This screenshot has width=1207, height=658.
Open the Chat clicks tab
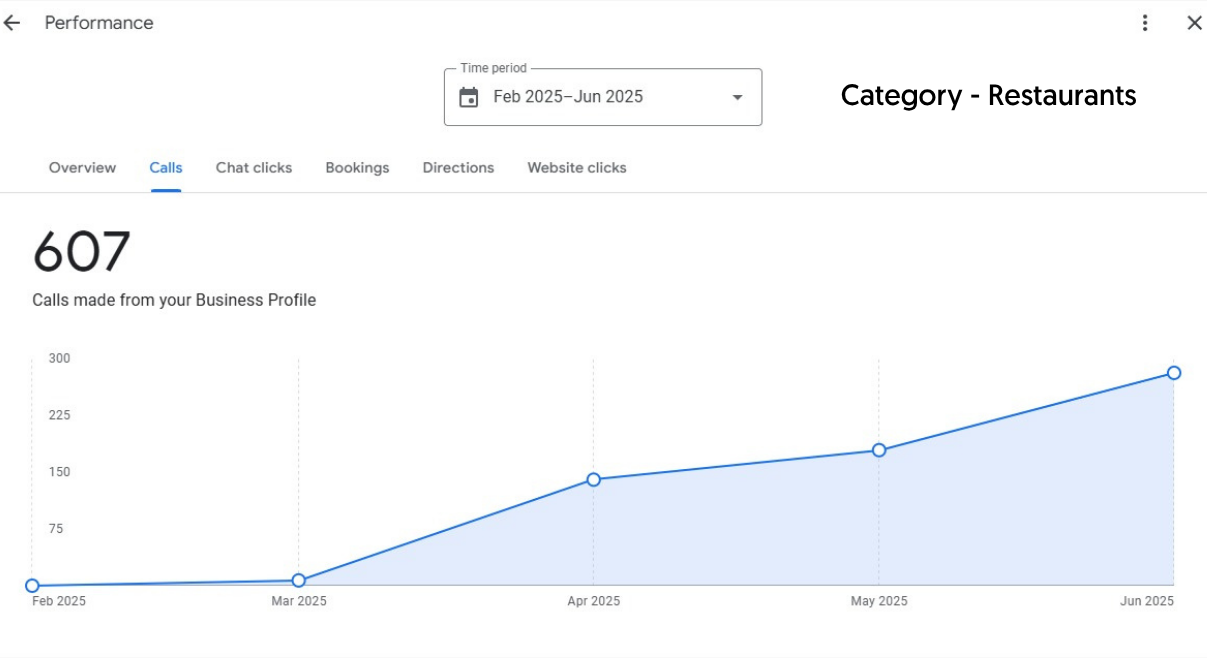254,168
